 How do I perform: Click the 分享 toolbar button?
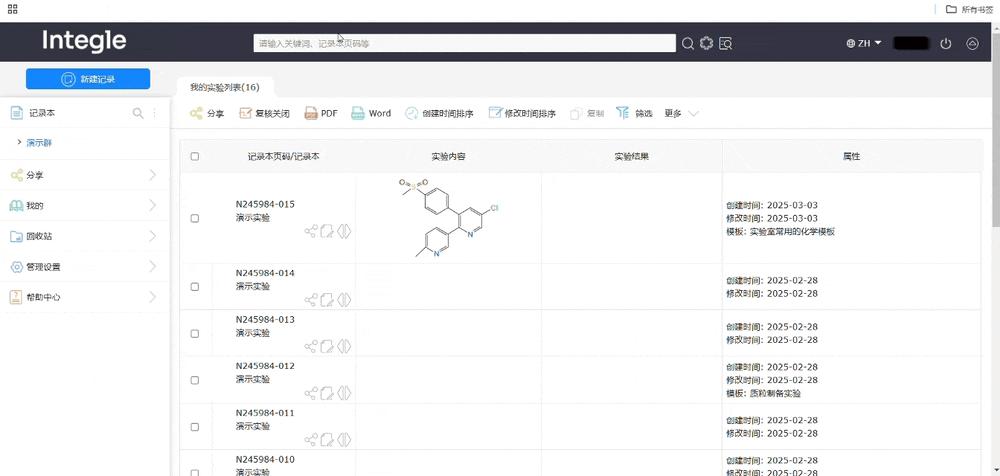coord(207,114)
